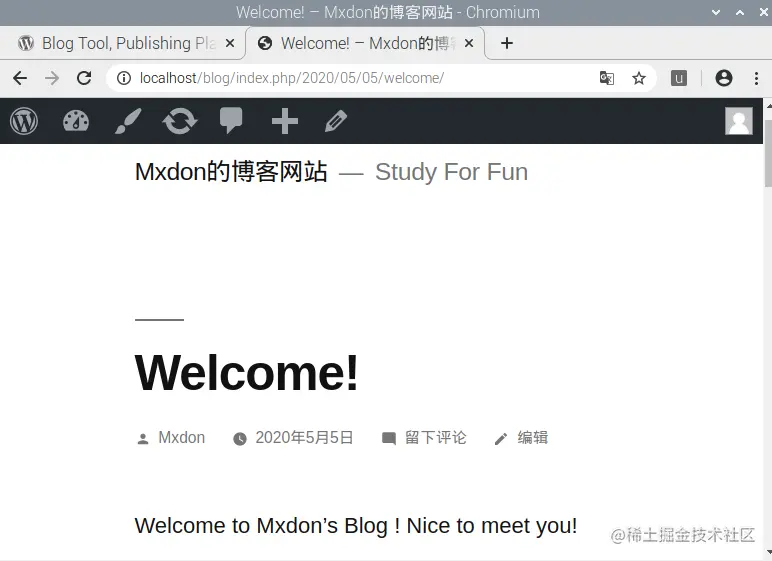Click the browser extension icon labeled U
The width and height of the screenshot is (772, 561).
pyautogui.click(x=678, y=78)
